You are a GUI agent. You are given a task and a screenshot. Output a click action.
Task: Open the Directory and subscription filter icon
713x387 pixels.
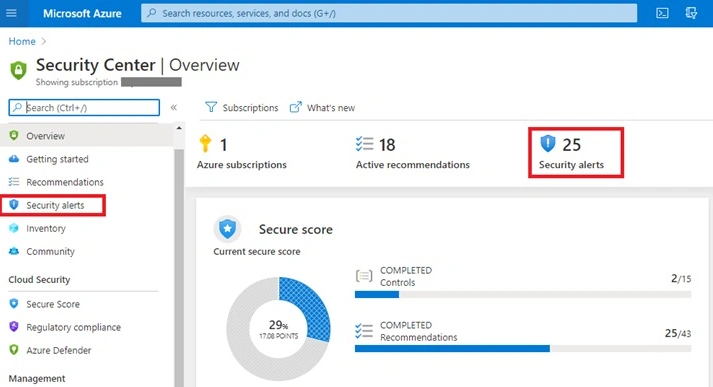(x=691, y=13)
